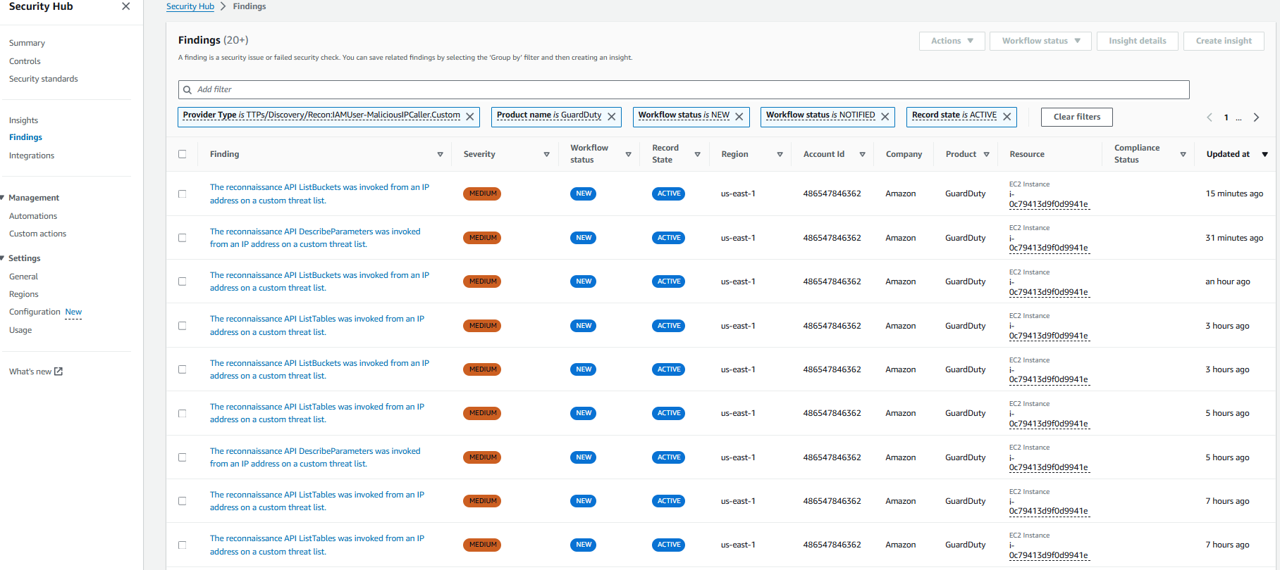Remove the Product name GuardDuty filter
The height and width of the screenshot is (570, 1280).
612,116
